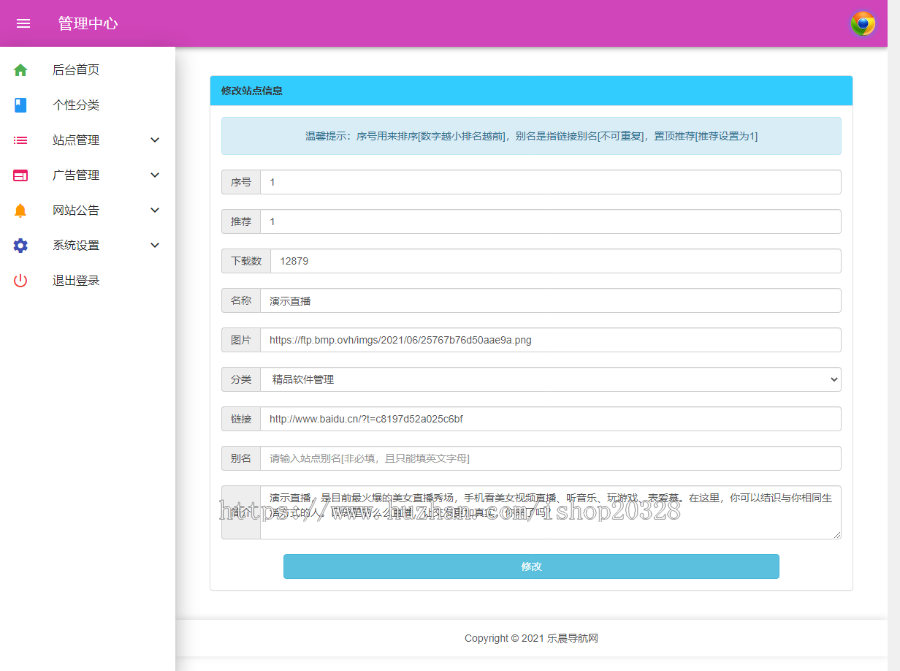900x671 pixels.
Task: Click the 序号 field label
Action: (241, 182)
